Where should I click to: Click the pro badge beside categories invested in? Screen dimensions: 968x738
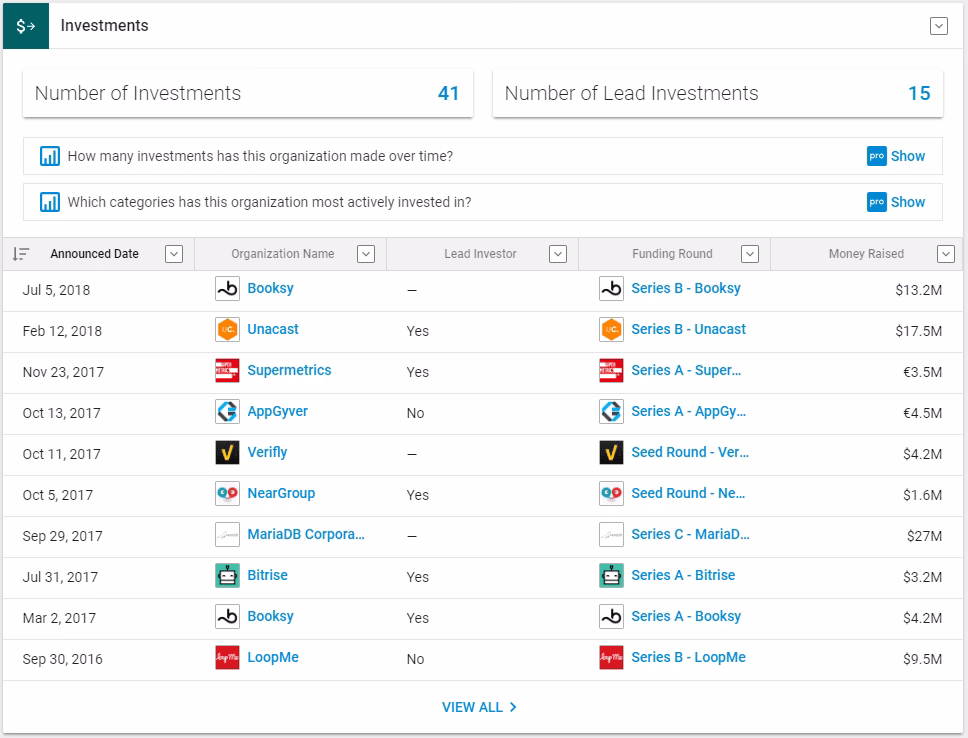click(x=876, y=202)
